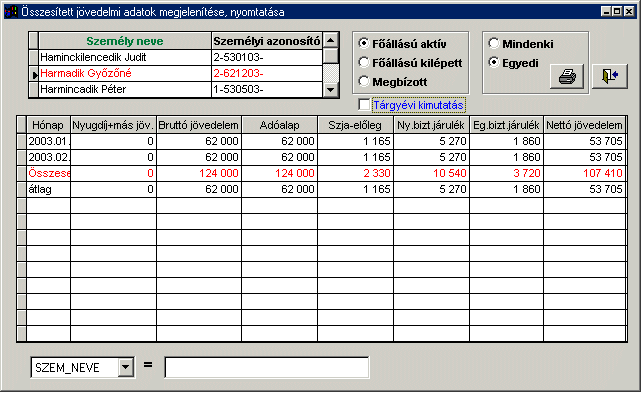This screenshot has width=642, height=393.
Task: Maximize the income data window
Action: click(x=617, y=11)
